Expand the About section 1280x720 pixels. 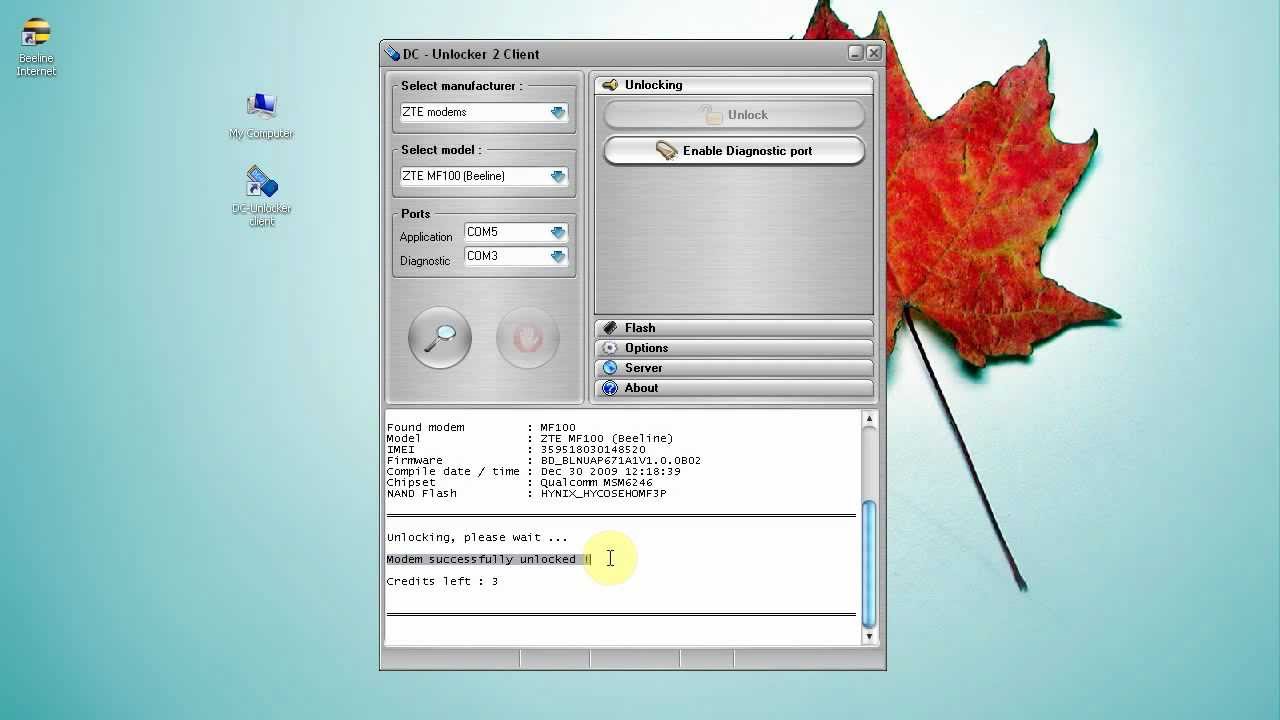(x=734, y=388)
